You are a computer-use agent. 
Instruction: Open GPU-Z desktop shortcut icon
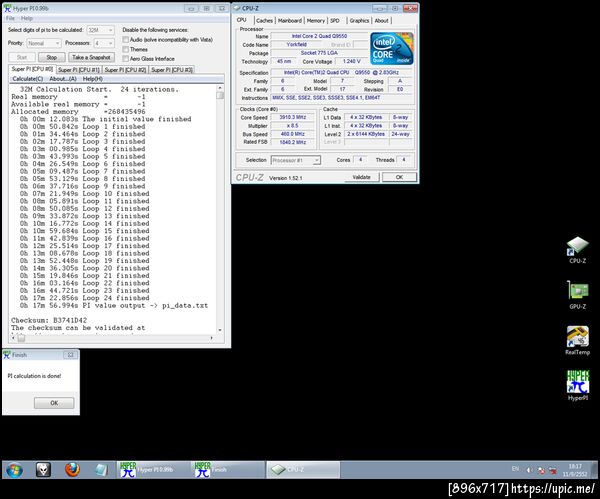[577, 295]
